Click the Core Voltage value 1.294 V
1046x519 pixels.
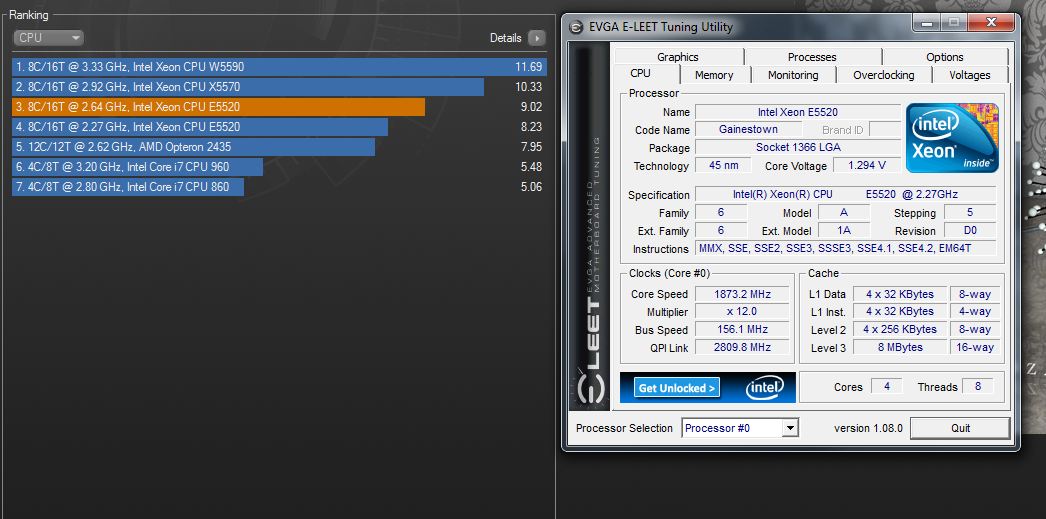867,165
